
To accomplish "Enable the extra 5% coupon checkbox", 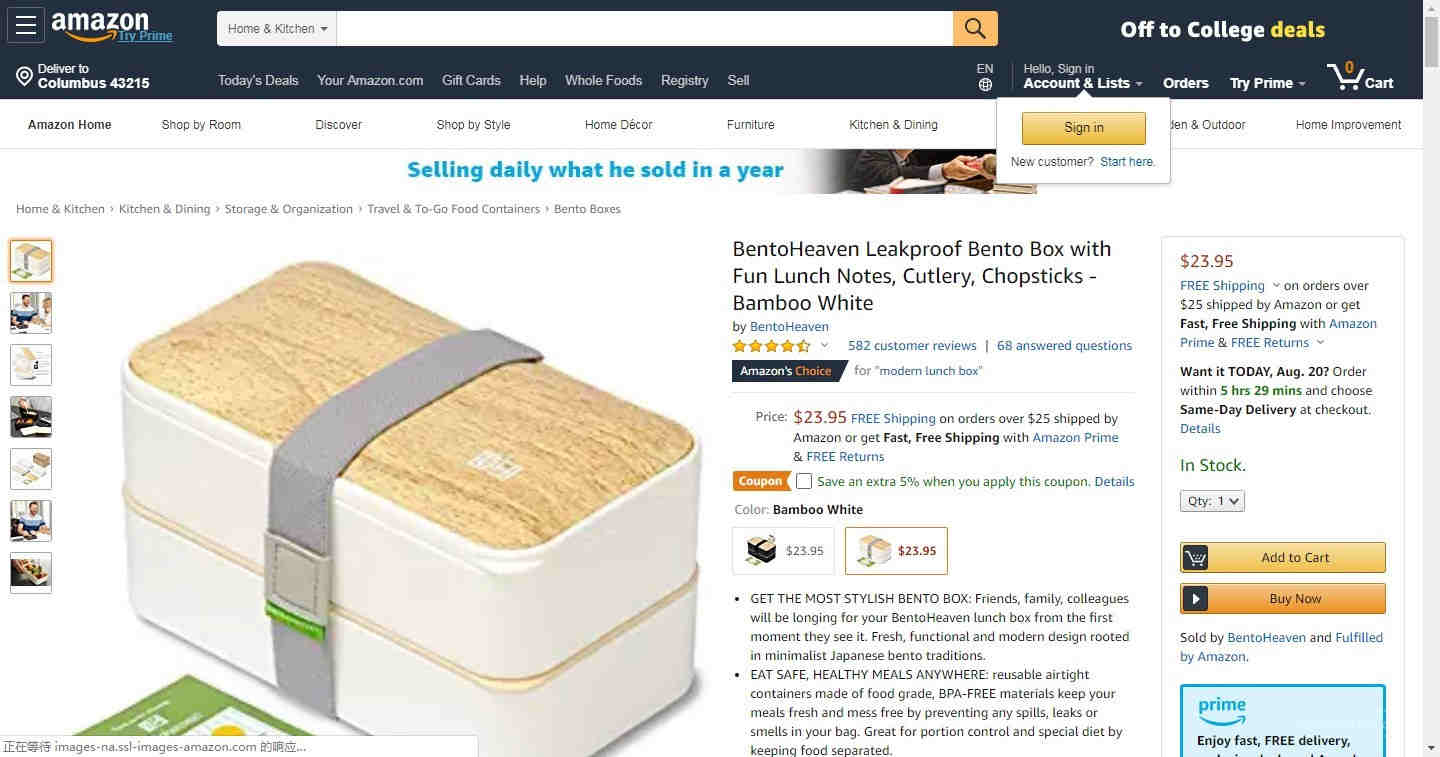I will 804,481.
